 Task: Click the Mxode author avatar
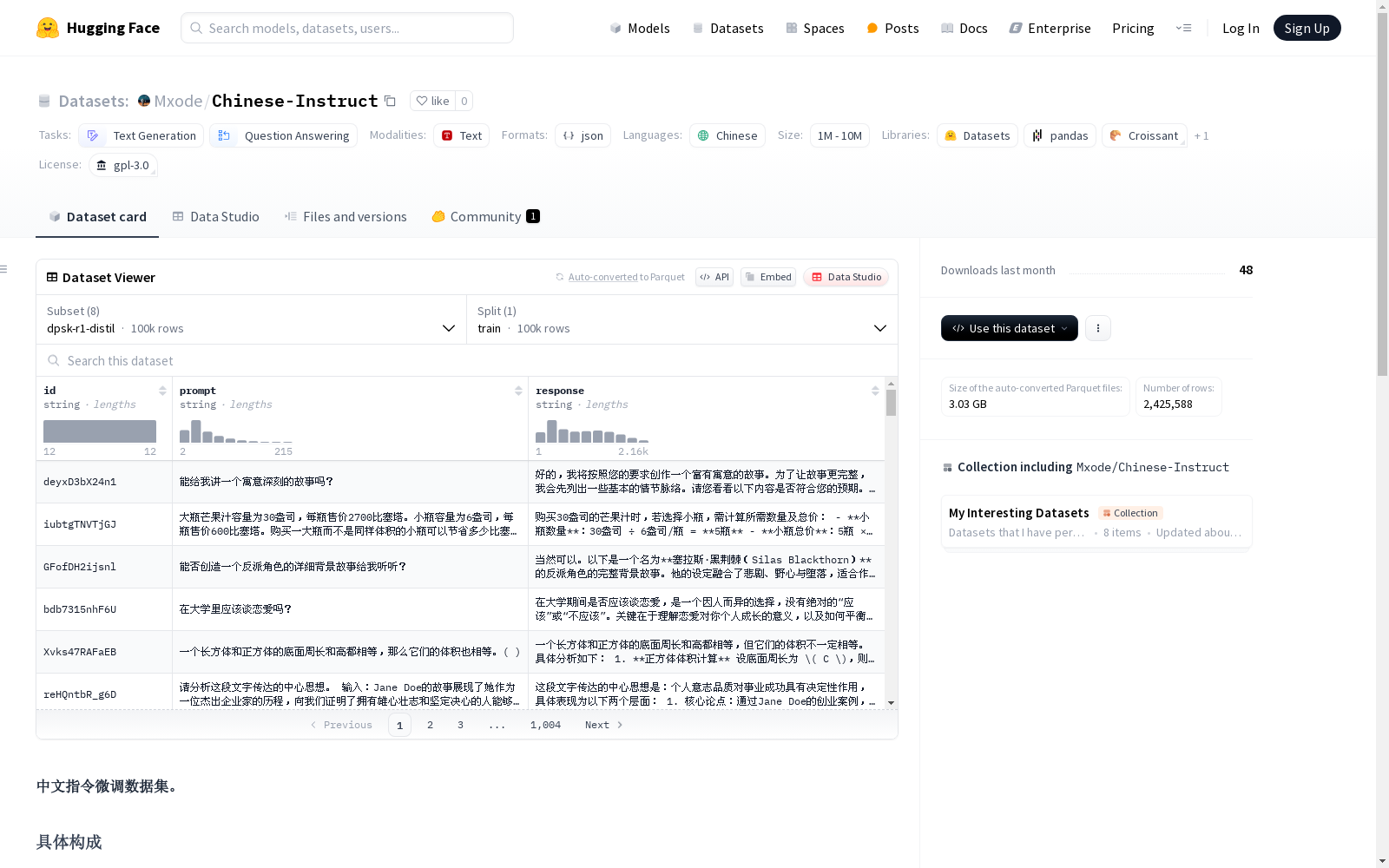144,101
